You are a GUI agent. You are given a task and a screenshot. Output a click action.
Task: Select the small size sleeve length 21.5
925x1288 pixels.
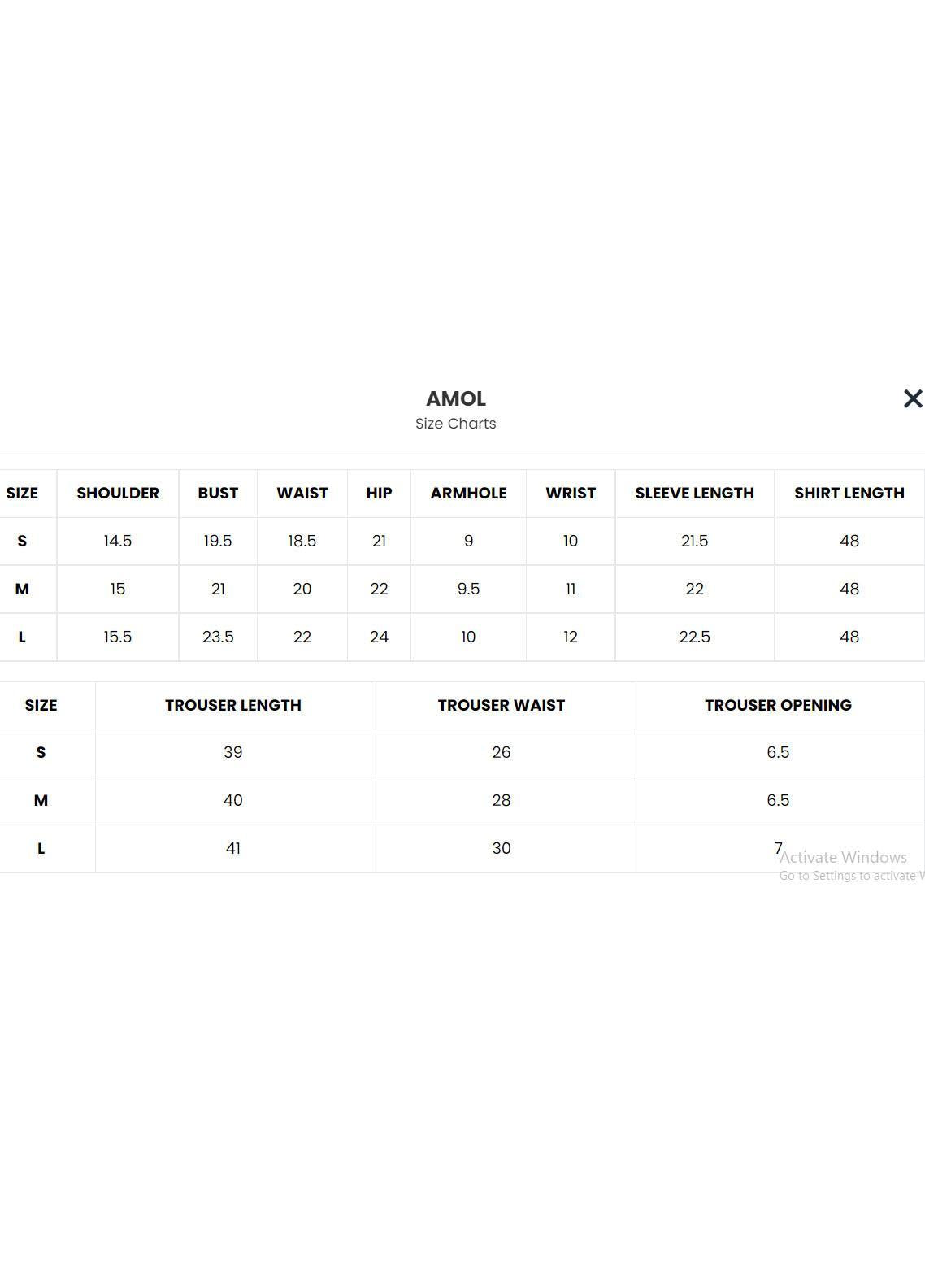click(694, 541)
